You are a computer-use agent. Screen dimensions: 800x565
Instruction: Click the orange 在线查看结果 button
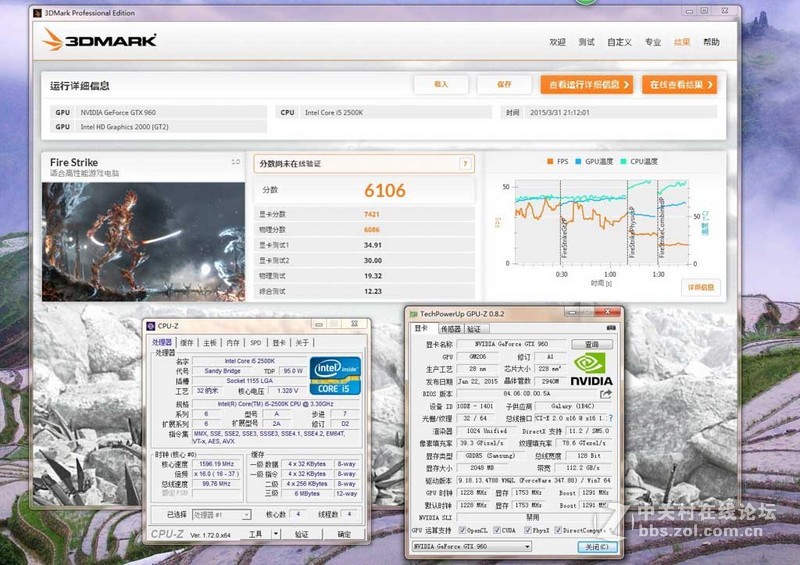click(x=680, y=85)
